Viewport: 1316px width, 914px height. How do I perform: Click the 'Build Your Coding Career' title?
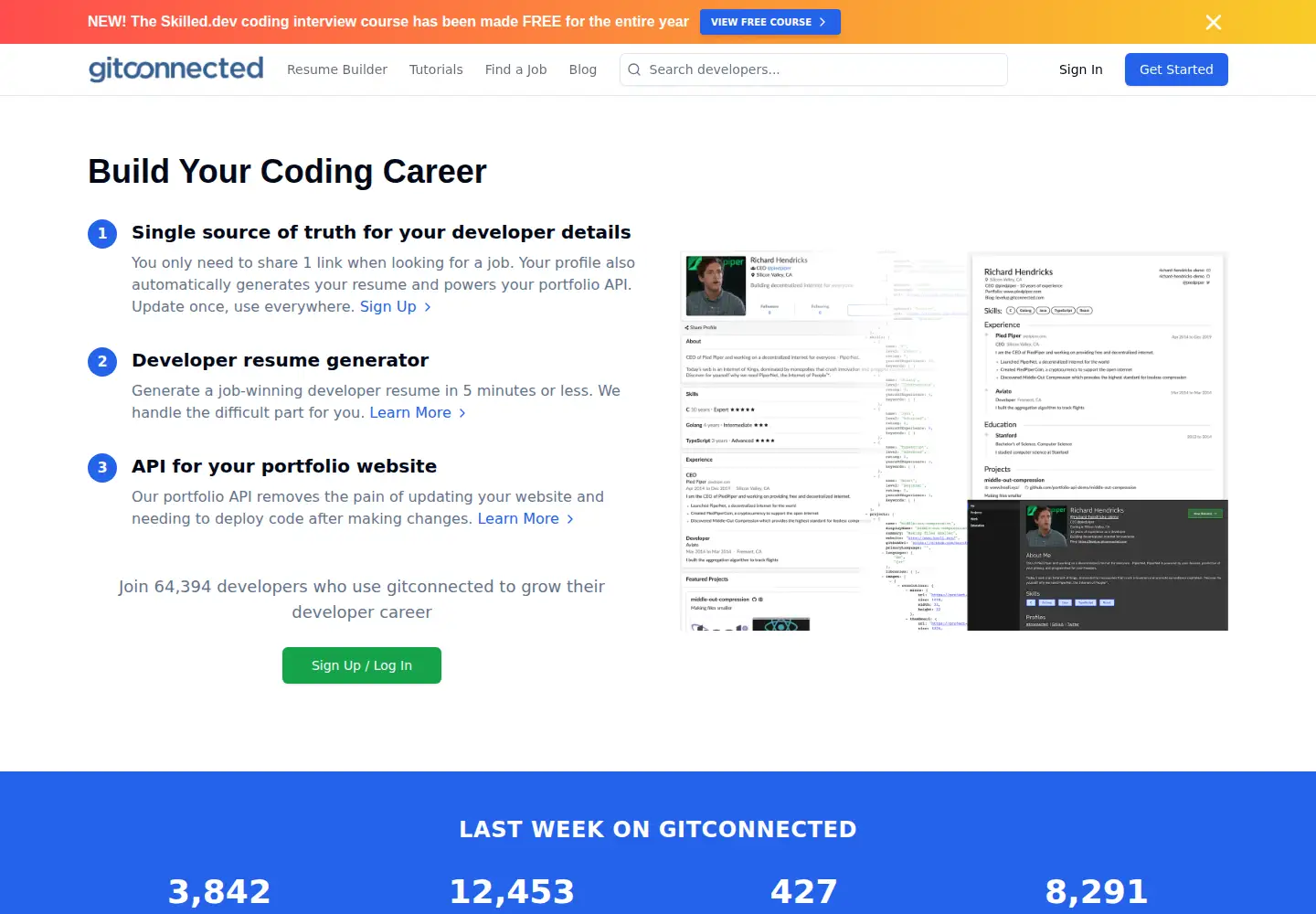(x=287, y=172)
